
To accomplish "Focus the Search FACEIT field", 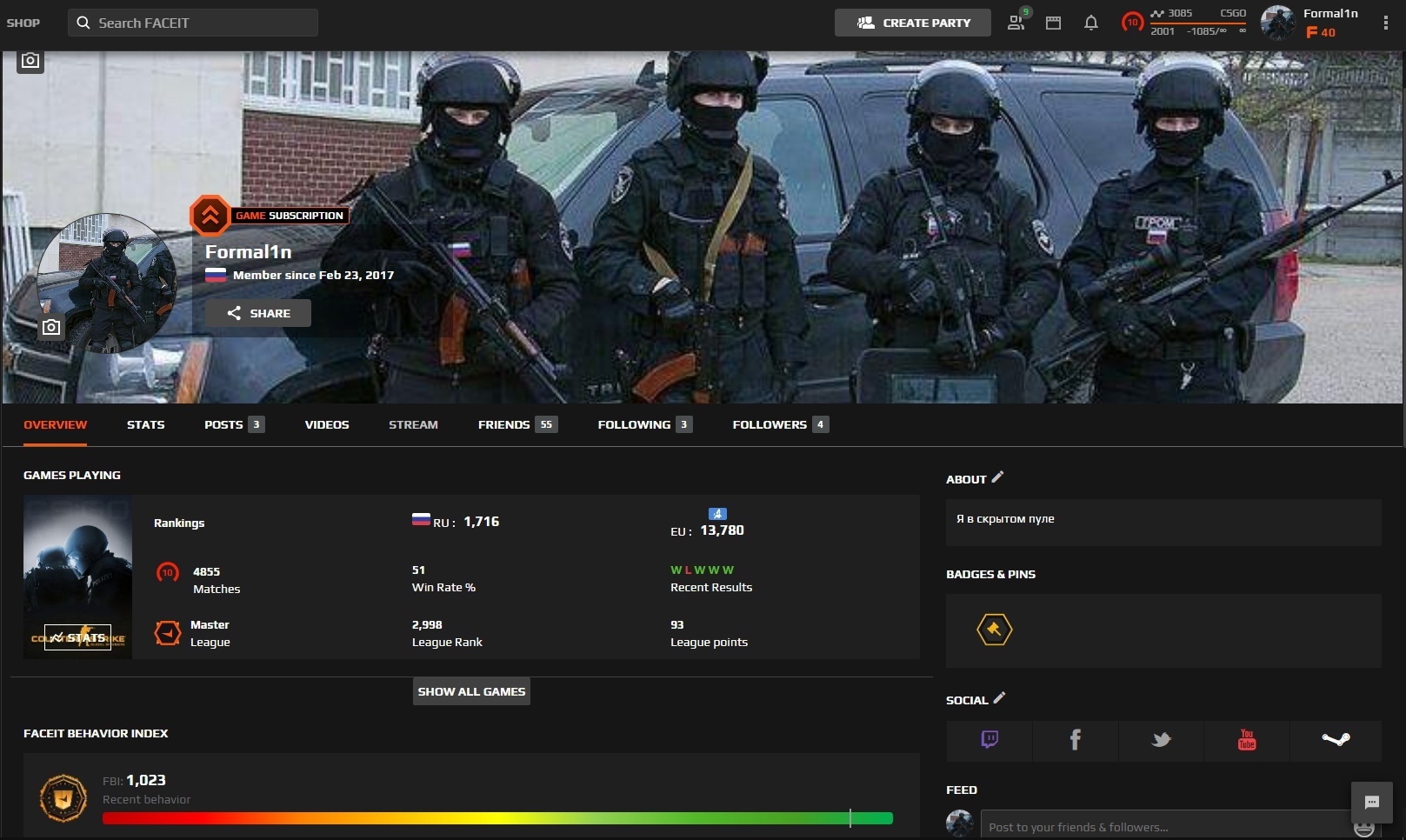I will [193, 23].
